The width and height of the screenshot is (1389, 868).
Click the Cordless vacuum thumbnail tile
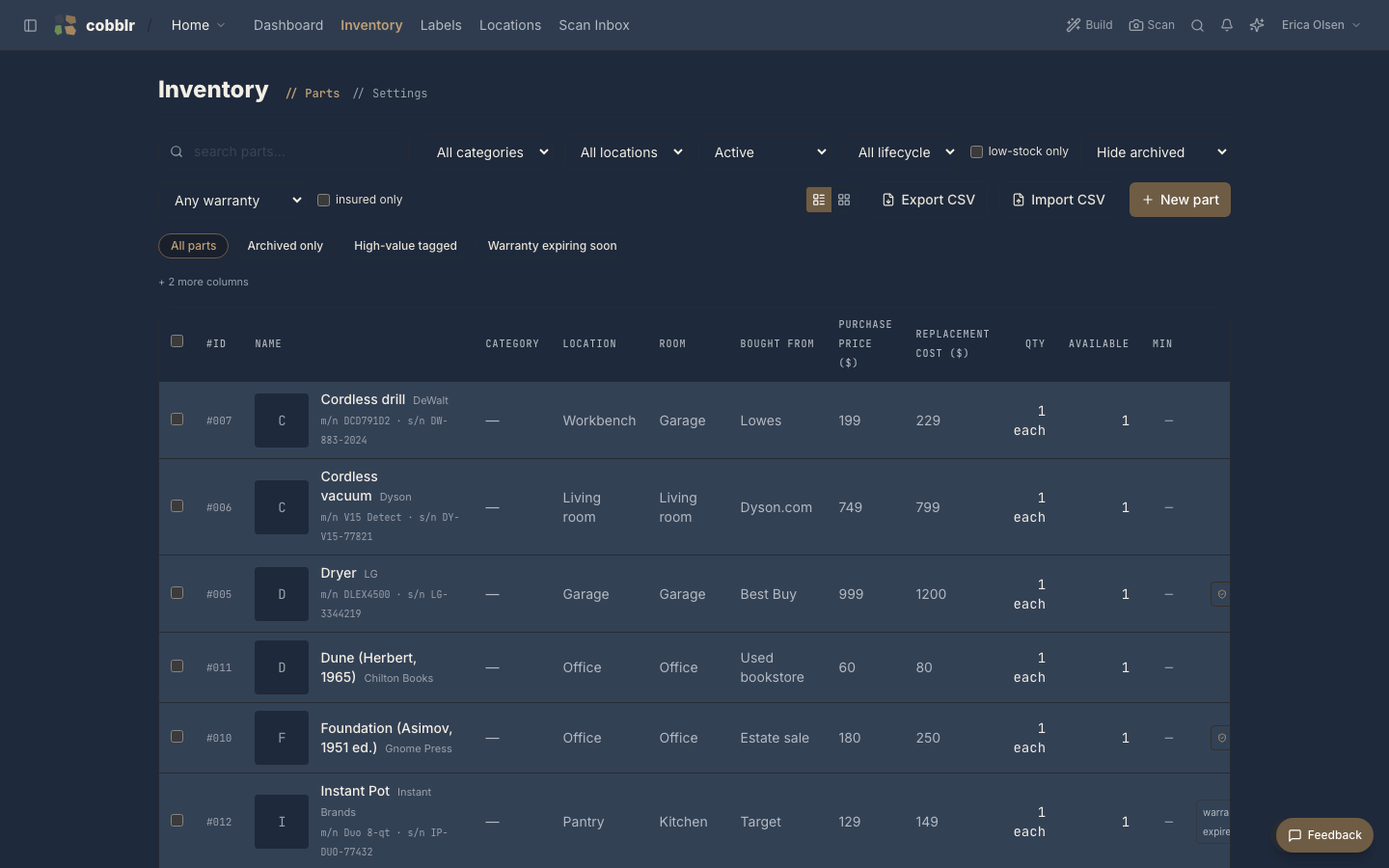tap(282, 507)
